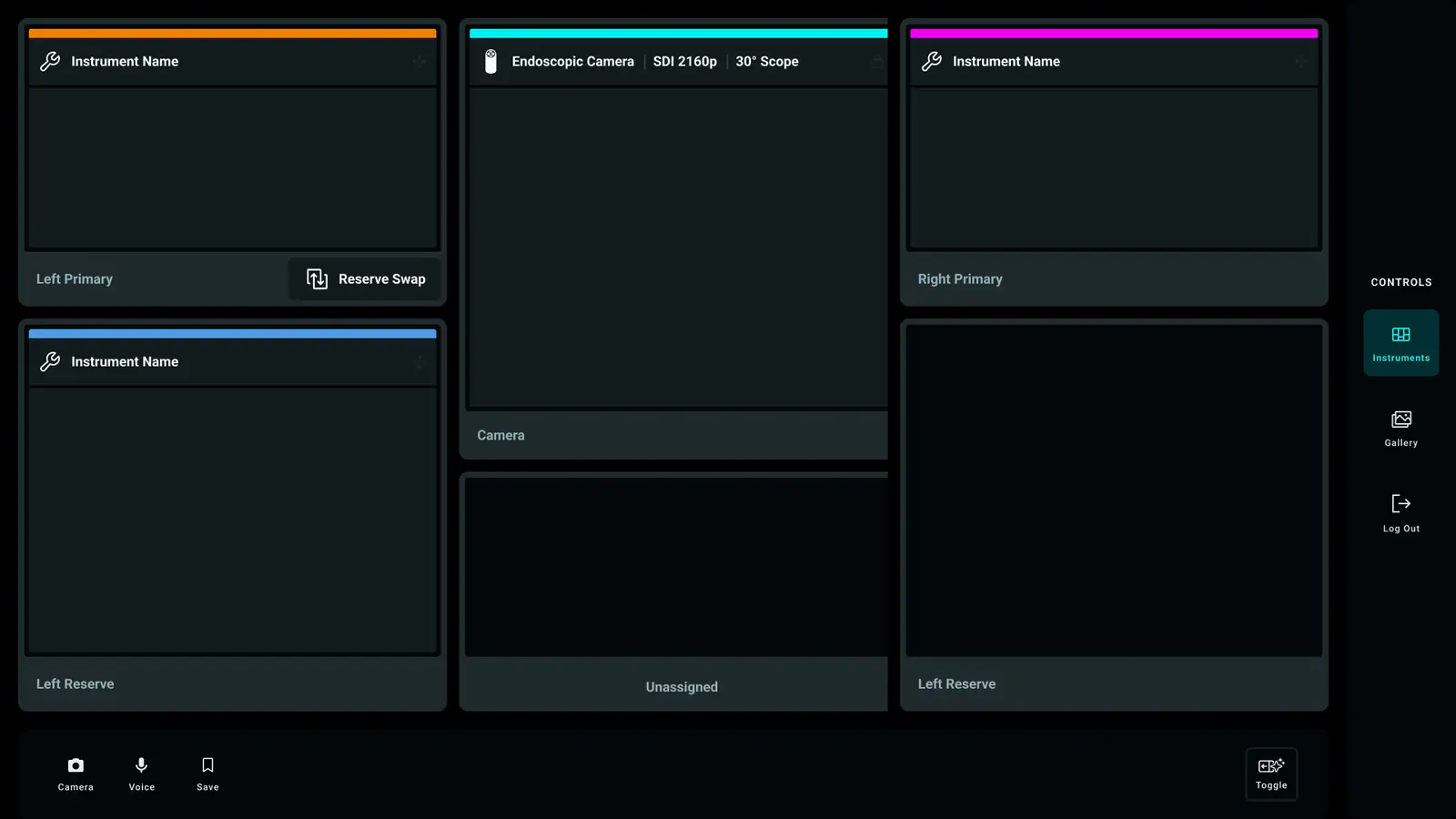Screen dimensions: 1456x819
Task: Click the 30° Scope label
Action: [766, 61]
